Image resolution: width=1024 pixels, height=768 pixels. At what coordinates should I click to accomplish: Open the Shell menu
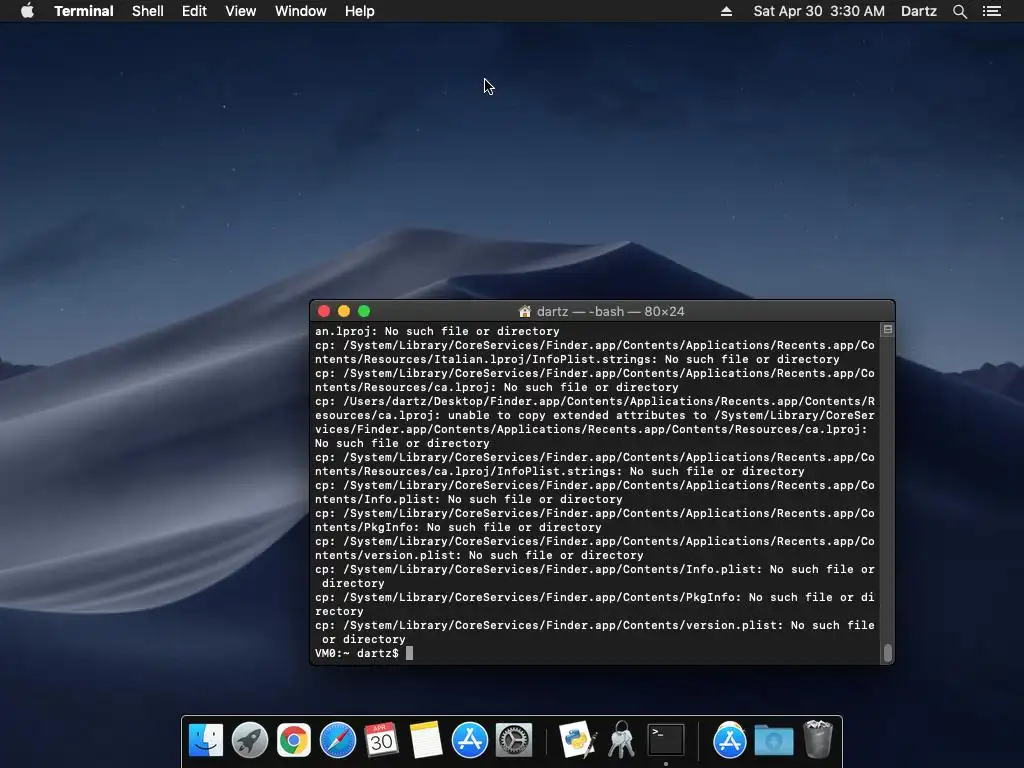(148, 11)
